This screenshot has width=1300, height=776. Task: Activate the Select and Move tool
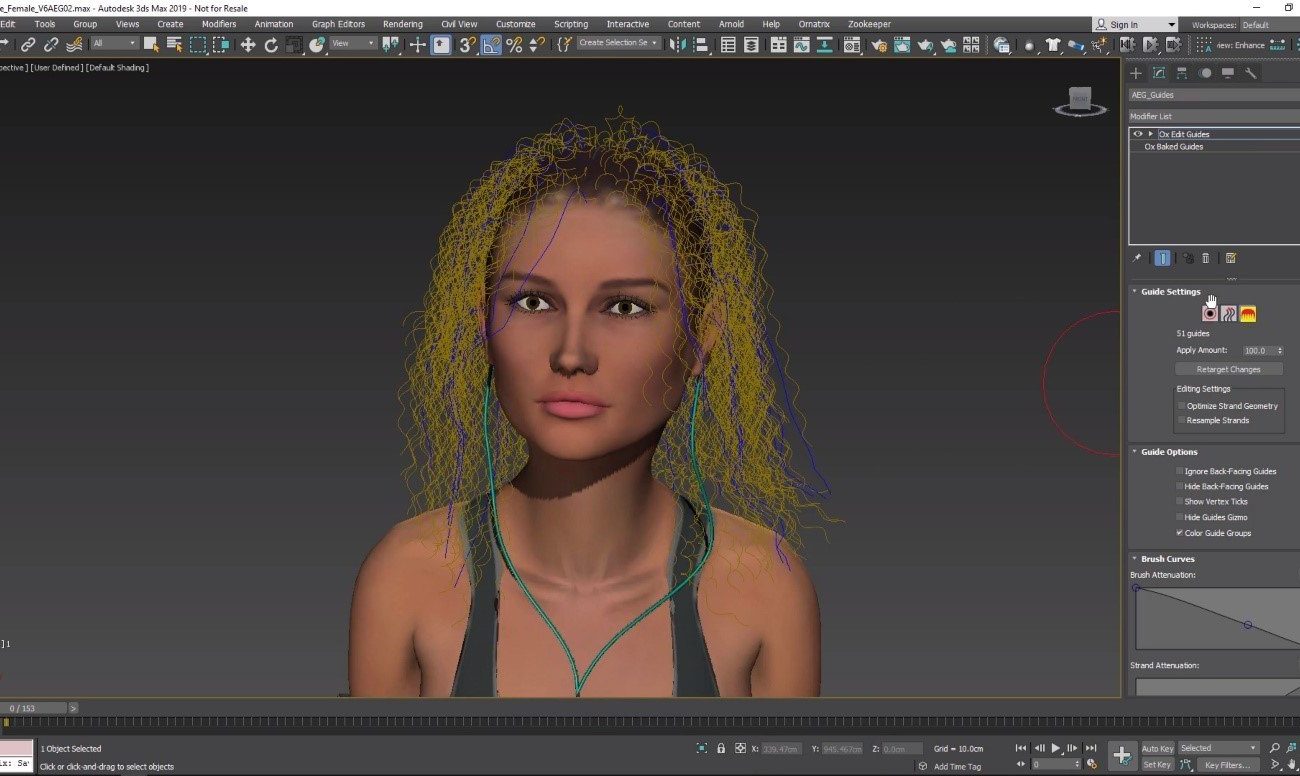pos(248,44)
